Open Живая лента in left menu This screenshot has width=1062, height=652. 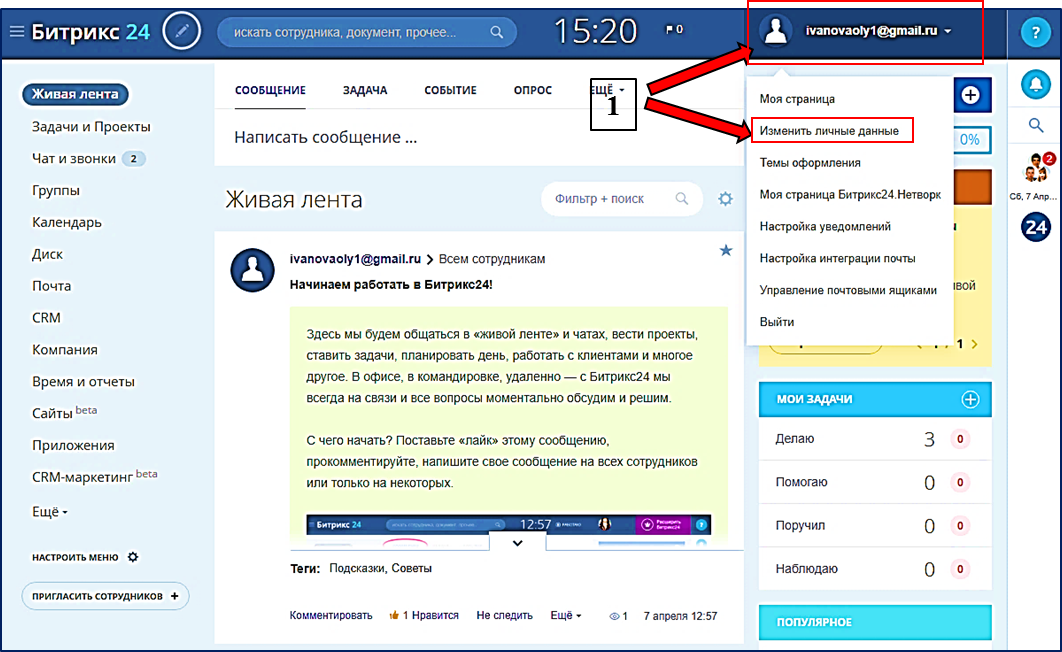tap(75, 94)
